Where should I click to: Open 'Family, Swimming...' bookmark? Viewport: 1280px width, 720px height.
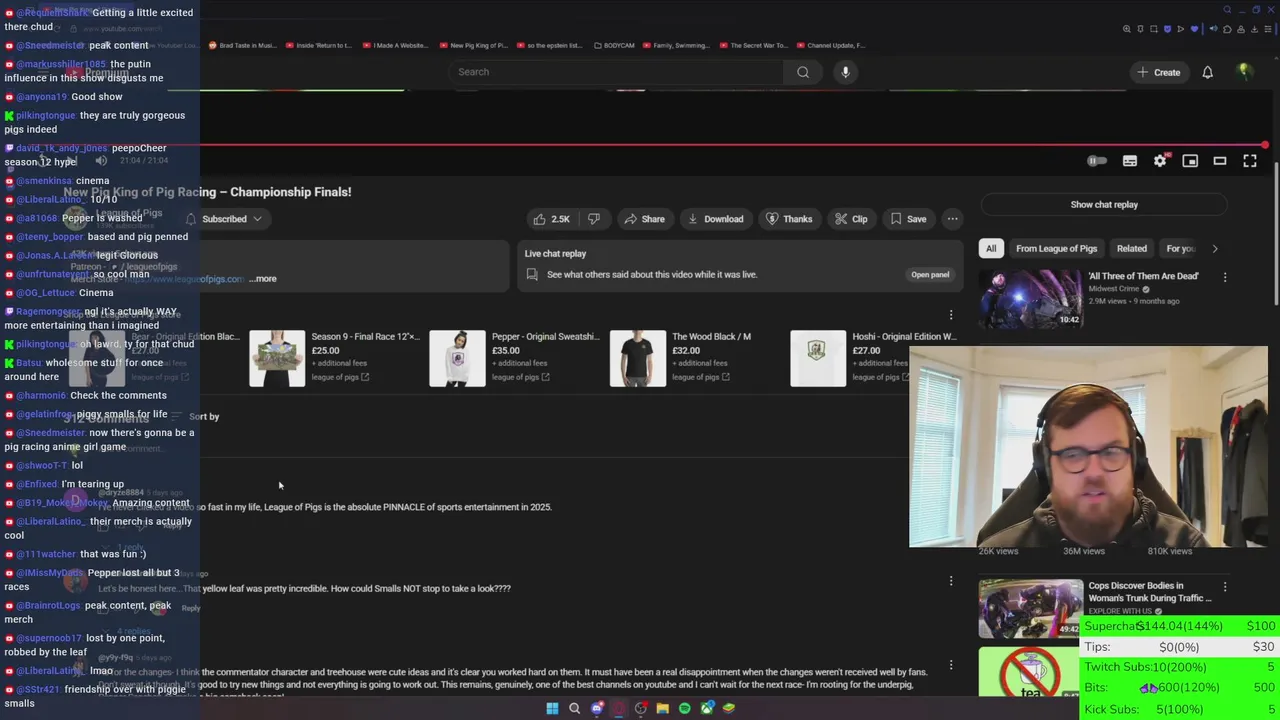coord(676,45)
